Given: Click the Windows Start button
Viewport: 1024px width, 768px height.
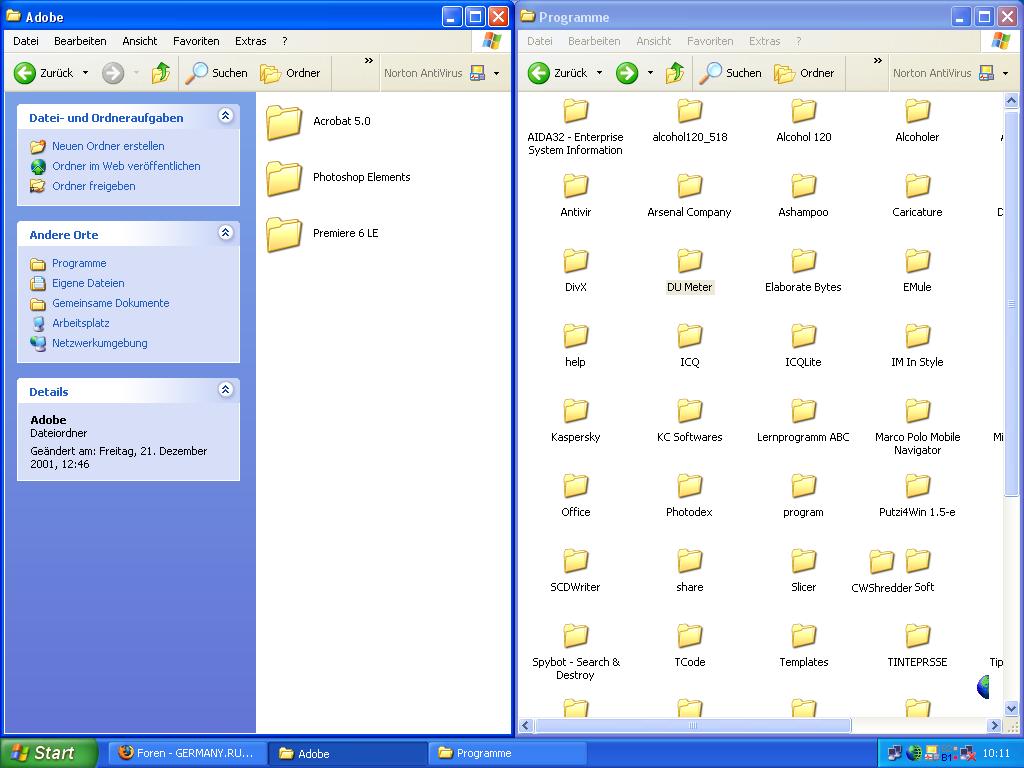Looking at the screenshot, I should pos(47,753).
